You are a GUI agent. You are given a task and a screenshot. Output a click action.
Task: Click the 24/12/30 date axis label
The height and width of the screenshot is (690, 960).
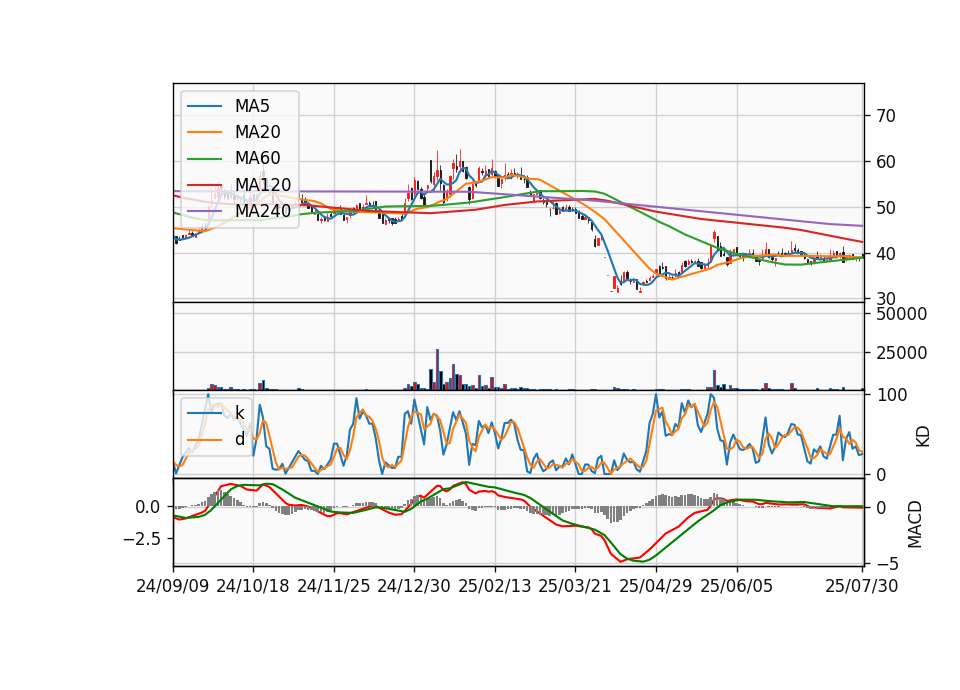tap(414, 586)
